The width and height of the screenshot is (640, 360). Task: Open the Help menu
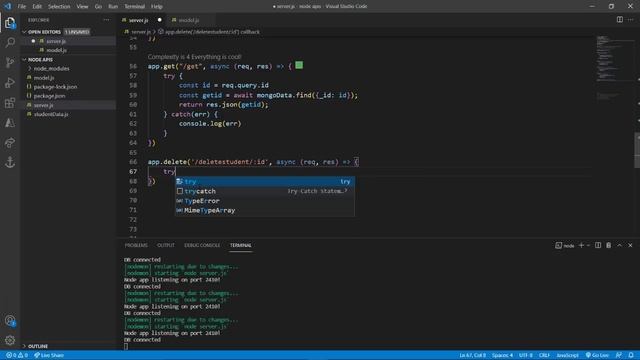(x=157, y=7)
